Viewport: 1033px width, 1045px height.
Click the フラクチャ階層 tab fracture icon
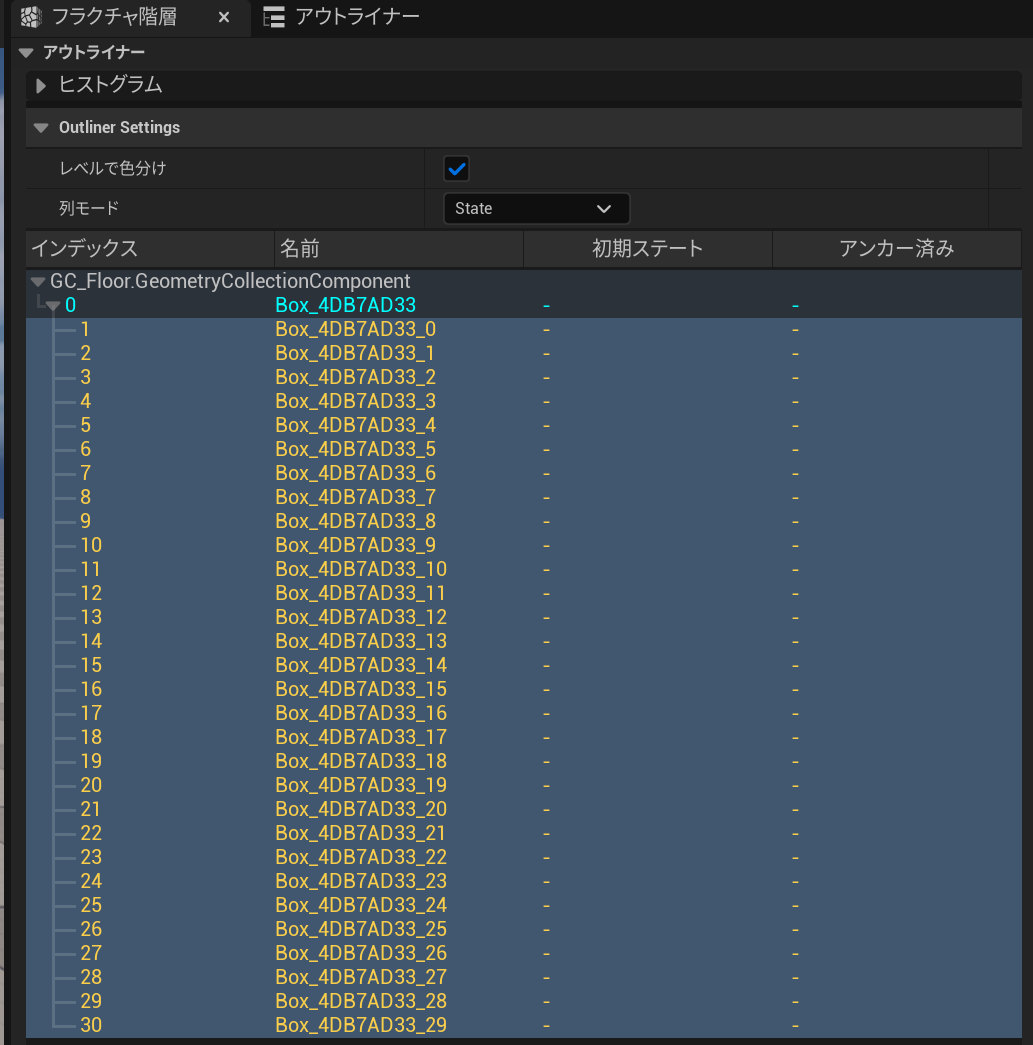point(31,17)
